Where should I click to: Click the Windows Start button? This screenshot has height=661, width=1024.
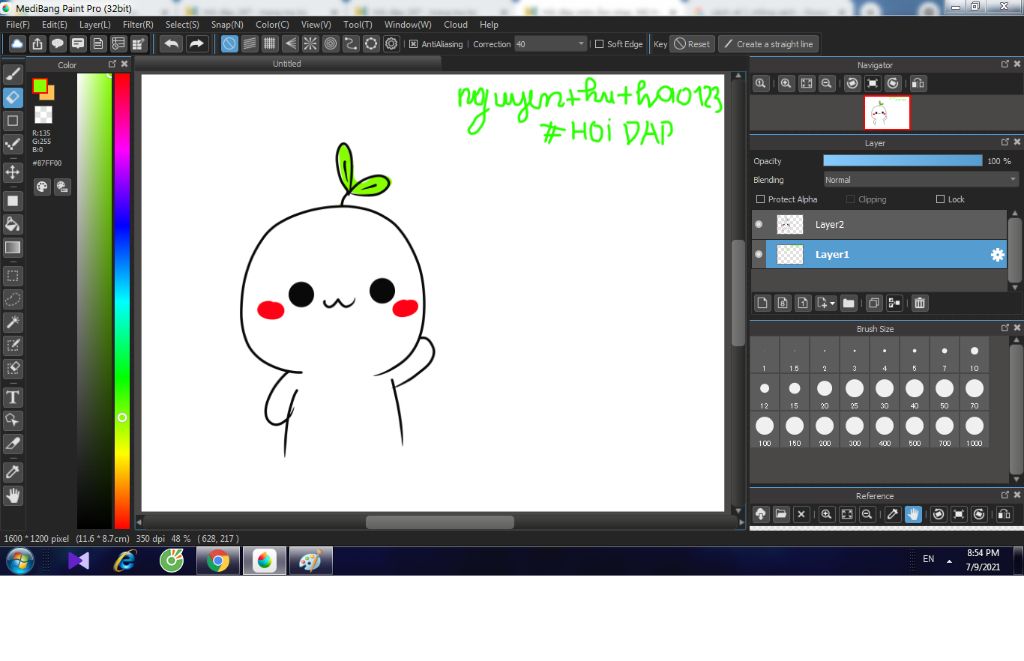20,560
